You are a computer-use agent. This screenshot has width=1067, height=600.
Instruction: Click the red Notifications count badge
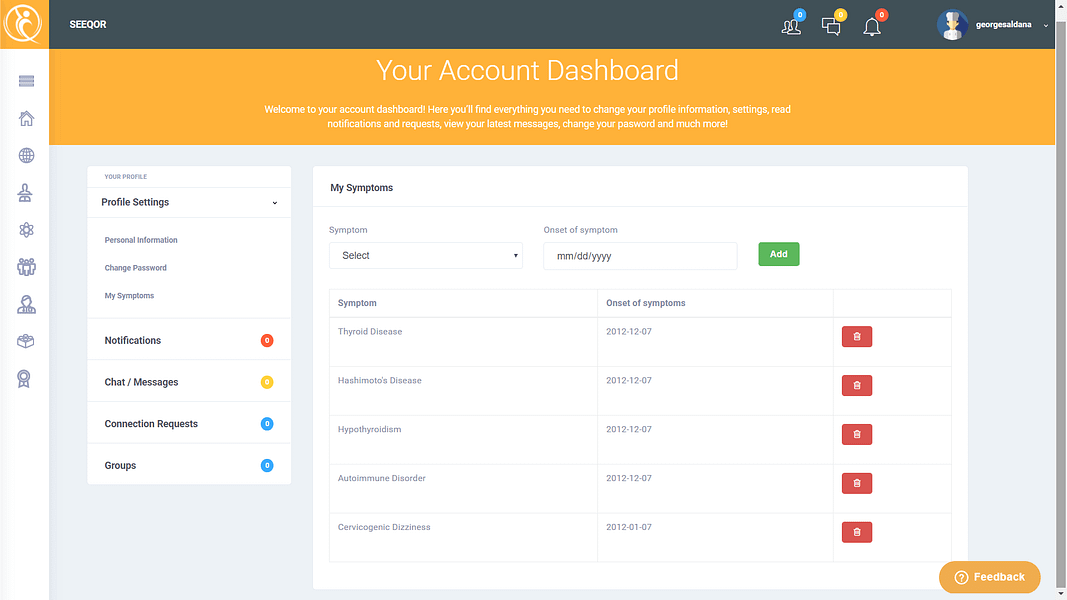click(x=267, y=340)
